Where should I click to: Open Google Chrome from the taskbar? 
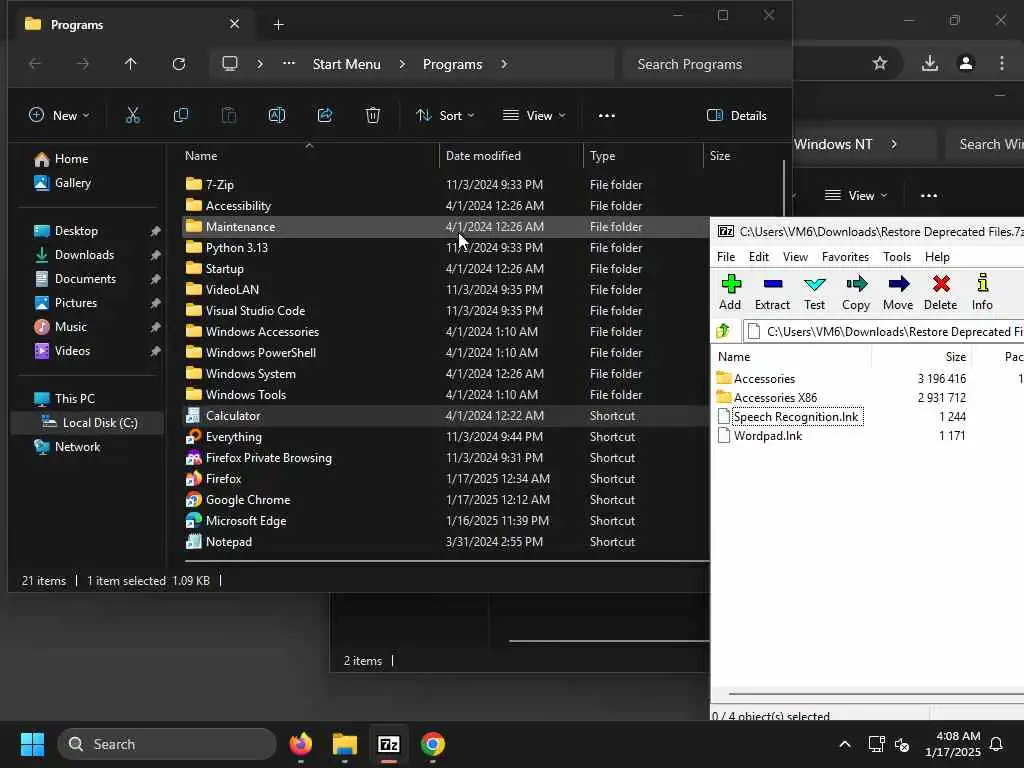click(x=433, y=744)
